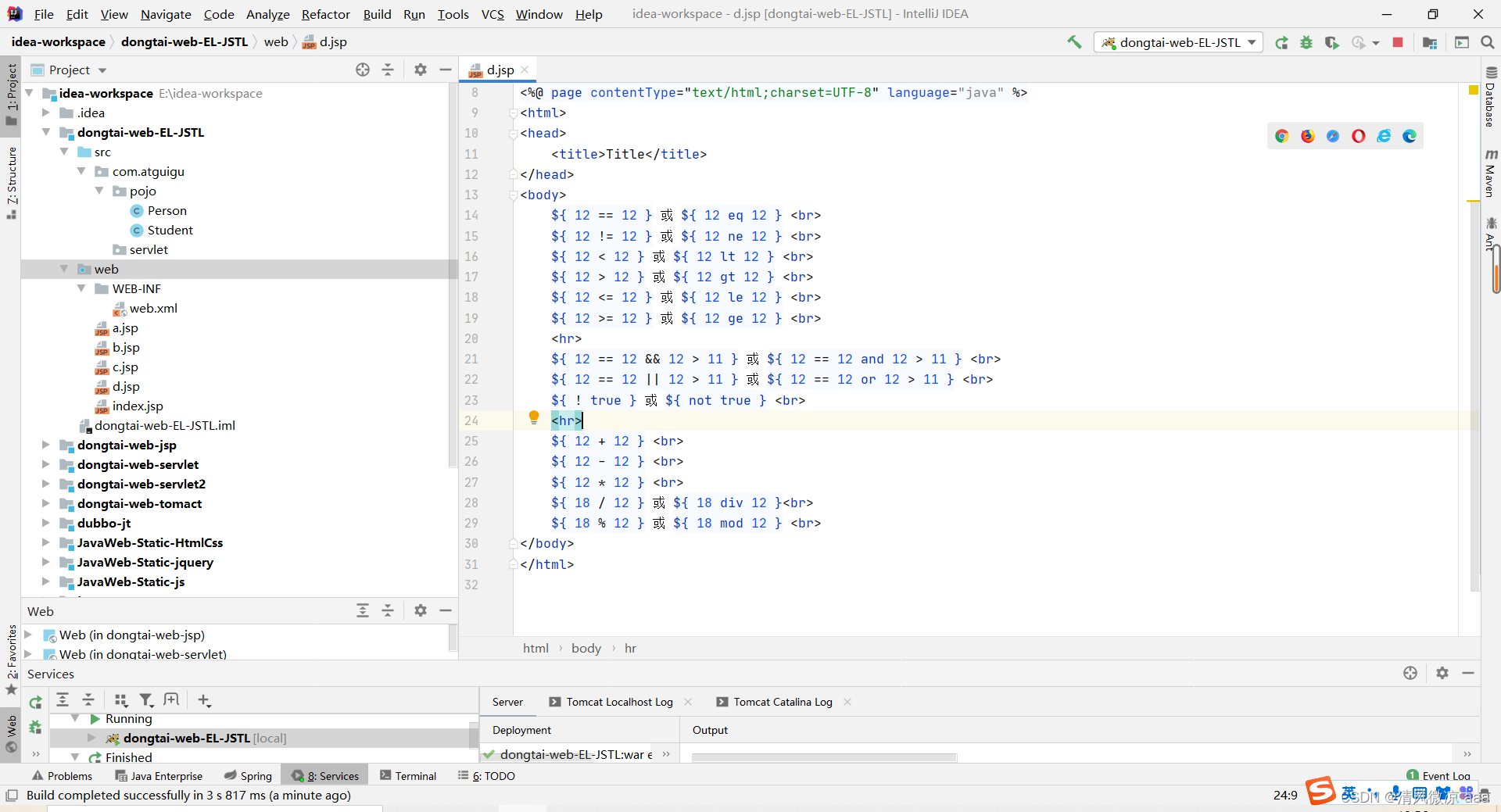Expand the dongtai-web-jsp module node
The height and width of the screenshot is (812, 1501).
click(x=46, y=445)
